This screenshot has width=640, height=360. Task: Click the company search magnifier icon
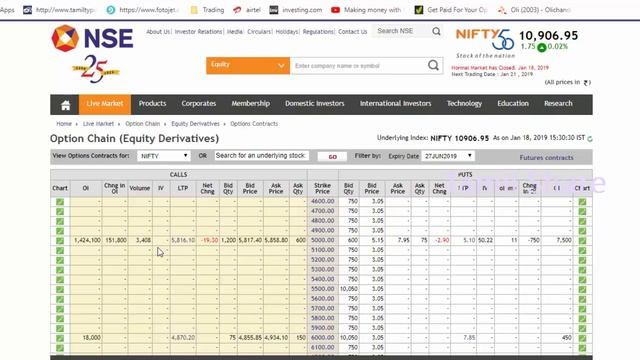[x=433, y=65]
